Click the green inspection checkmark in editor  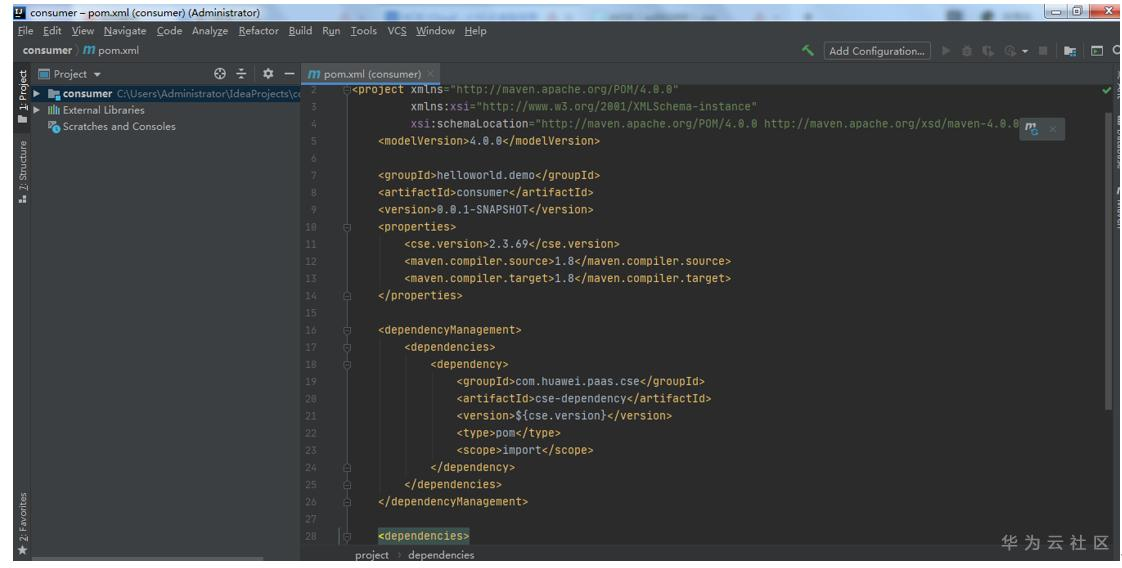tap(1107, 91)
